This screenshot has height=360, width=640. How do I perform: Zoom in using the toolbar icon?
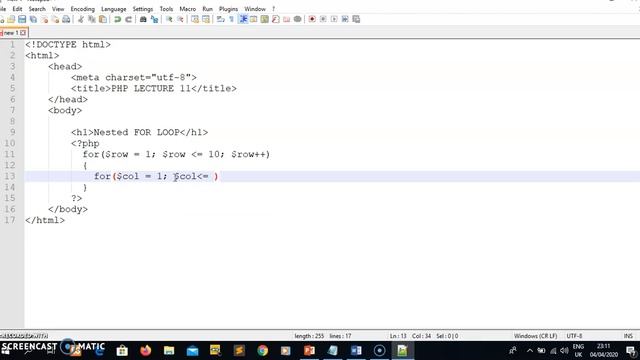pos(169,19)
